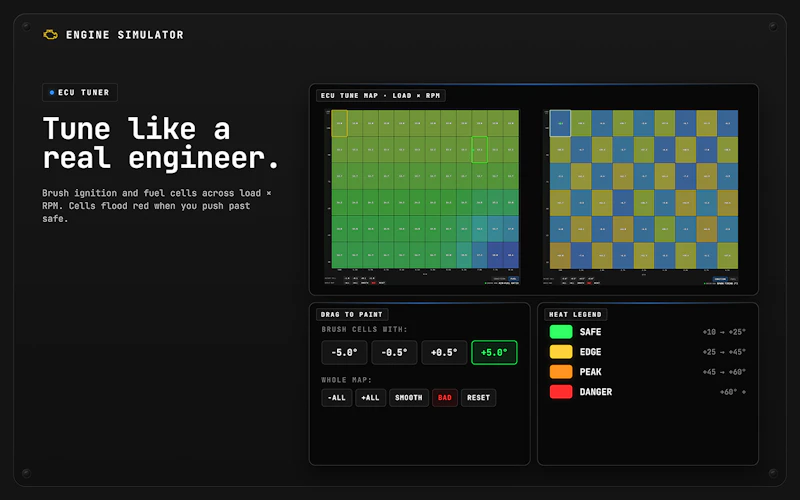Image resolution: width=800 pixels, height=500 pixels.
Task: Apply SMOOTH to the whole map
Action: coord(409,397)
